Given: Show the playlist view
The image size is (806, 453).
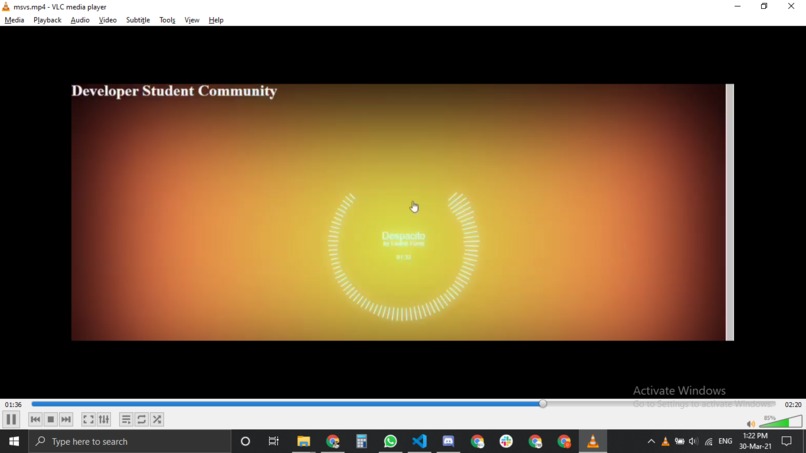Looking at the screenshot, I should pos(126,420).
